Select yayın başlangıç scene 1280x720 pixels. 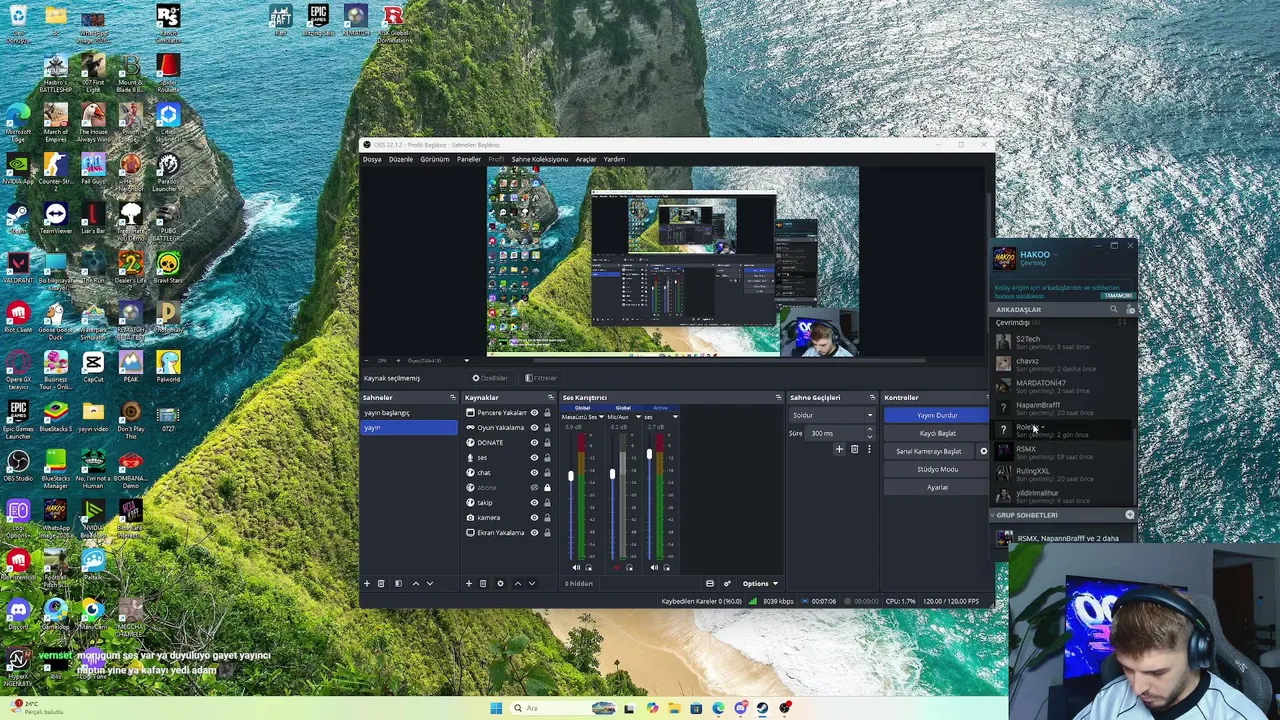409,412
